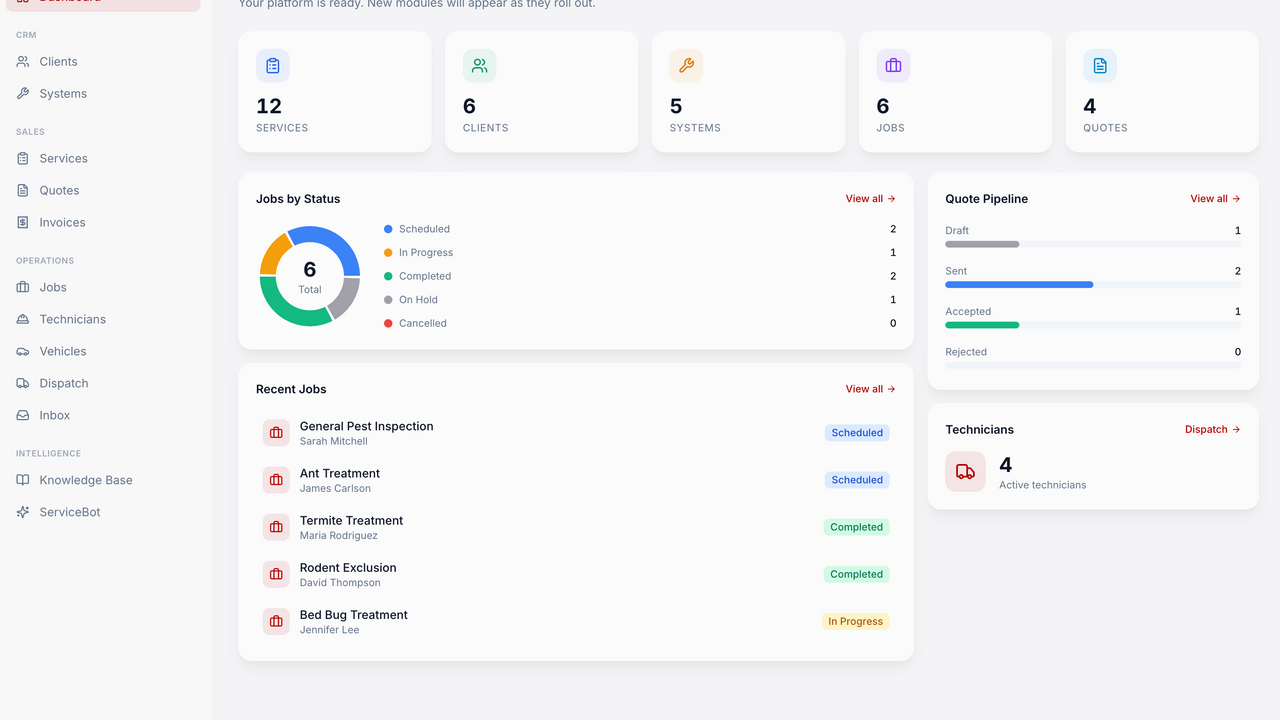Screen dimensions: 1280x720
Task: Click client name Jennifer Lee
Action: pyautogui.click(x=330, y=630)
